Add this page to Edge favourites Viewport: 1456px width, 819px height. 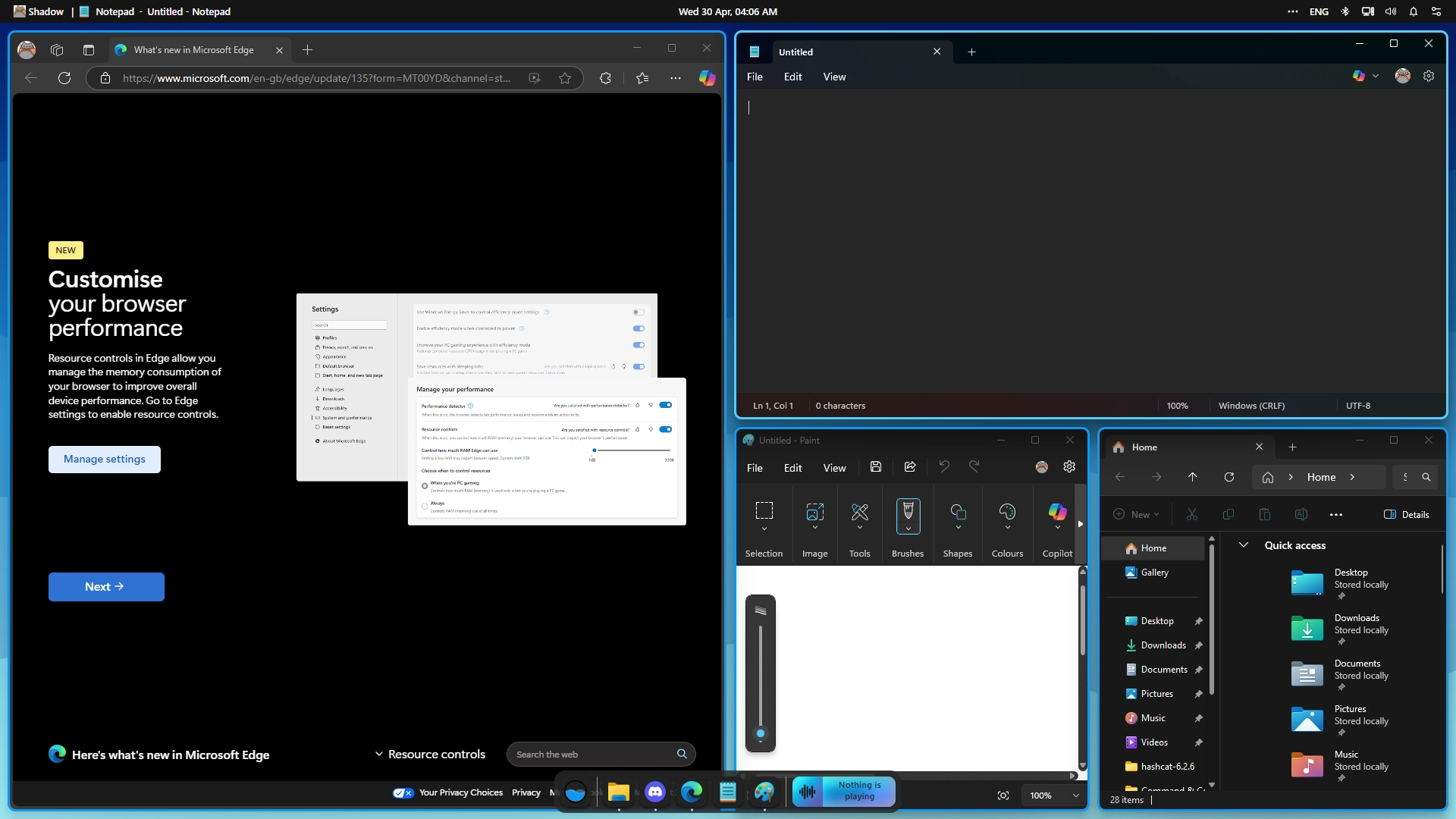click(565, 78)
